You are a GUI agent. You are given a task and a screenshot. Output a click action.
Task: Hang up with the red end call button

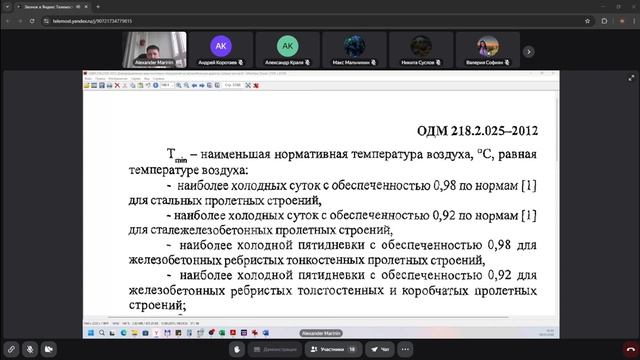pyautogui.click(x=631, y=349)
